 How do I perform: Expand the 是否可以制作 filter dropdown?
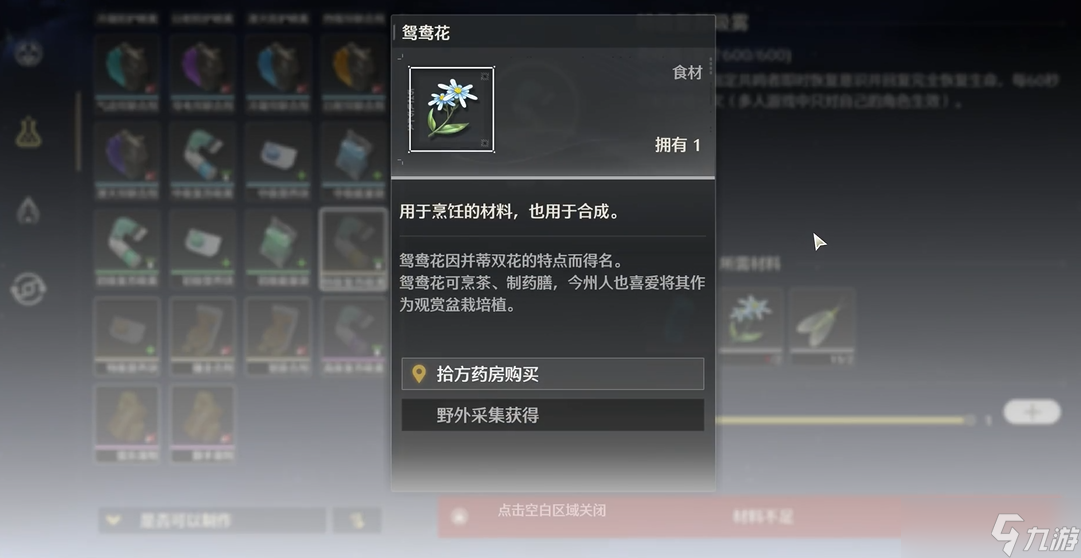[x=212, y=520]
